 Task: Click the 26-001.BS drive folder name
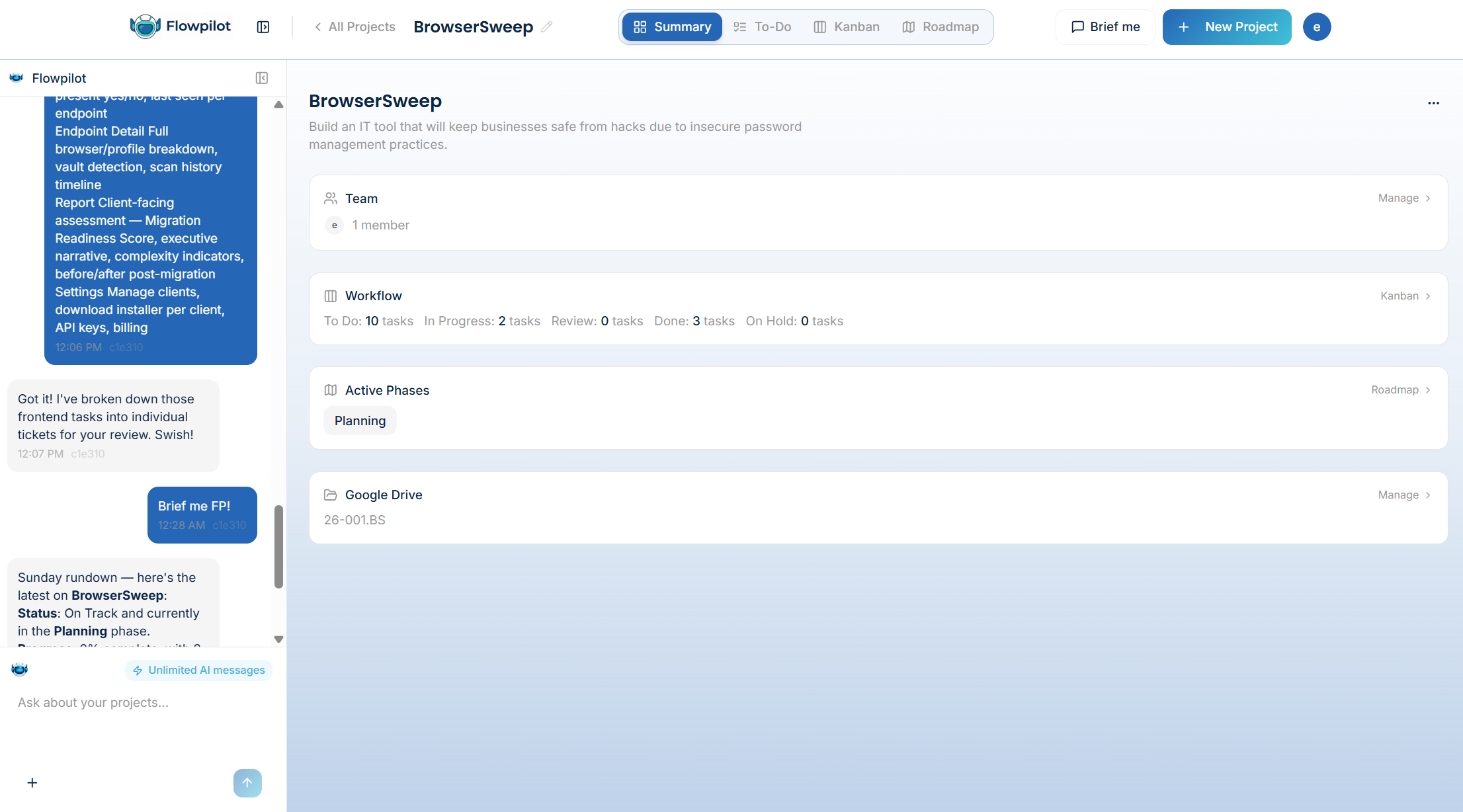tap(355, 520)
